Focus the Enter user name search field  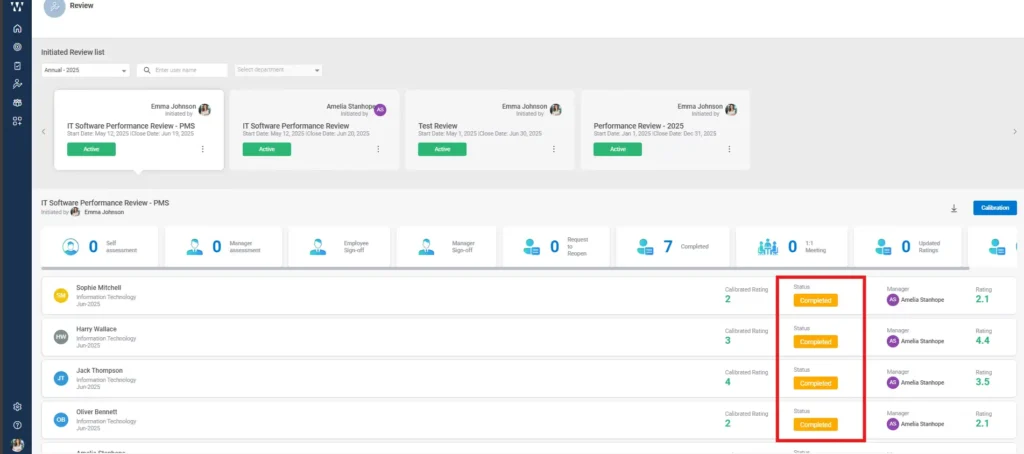(x=182, y=70)
